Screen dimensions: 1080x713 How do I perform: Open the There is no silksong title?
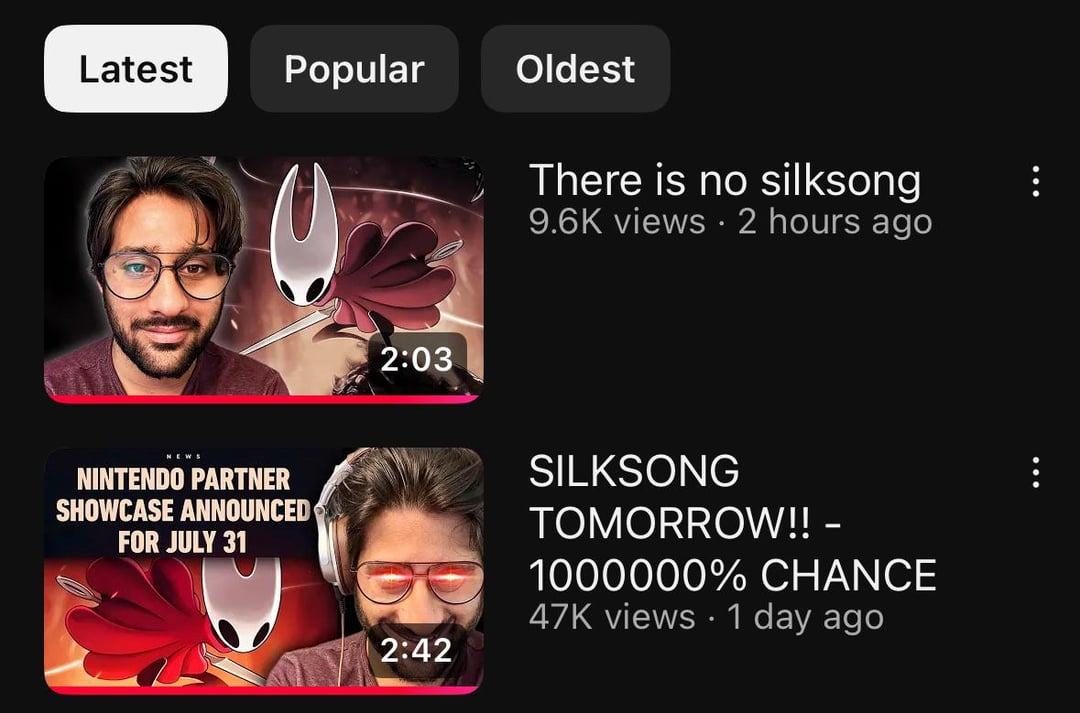click(x=725, y=180)
